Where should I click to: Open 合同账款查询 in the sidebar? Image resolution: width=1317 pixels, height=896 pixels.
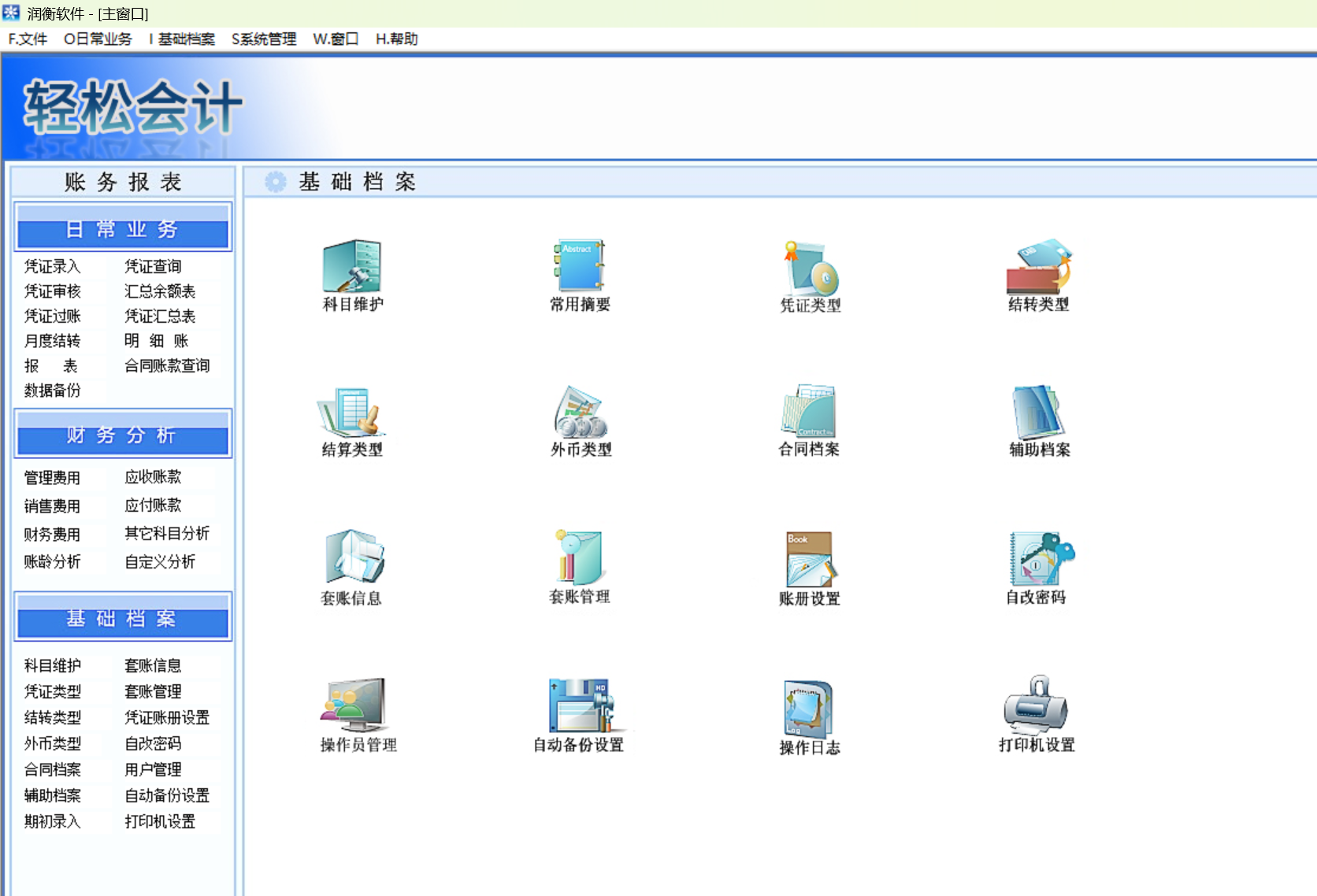coord(167,365)
